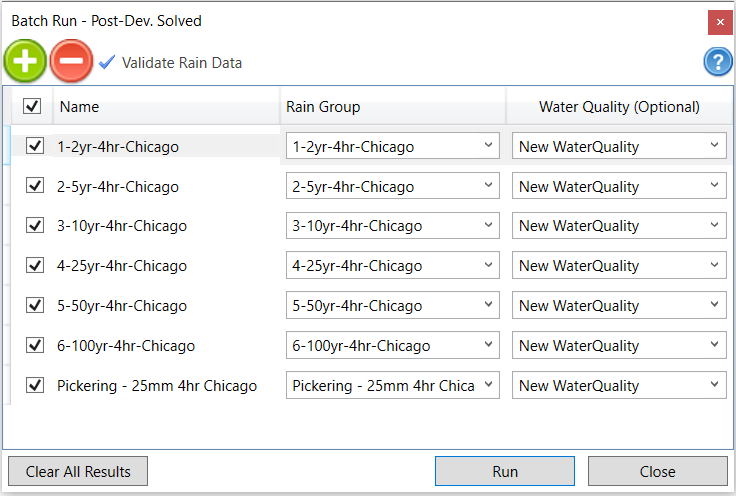The image size is (736, 496).
Task: Click the Water Quality (Optional) column header
Action: click(619, 107)
